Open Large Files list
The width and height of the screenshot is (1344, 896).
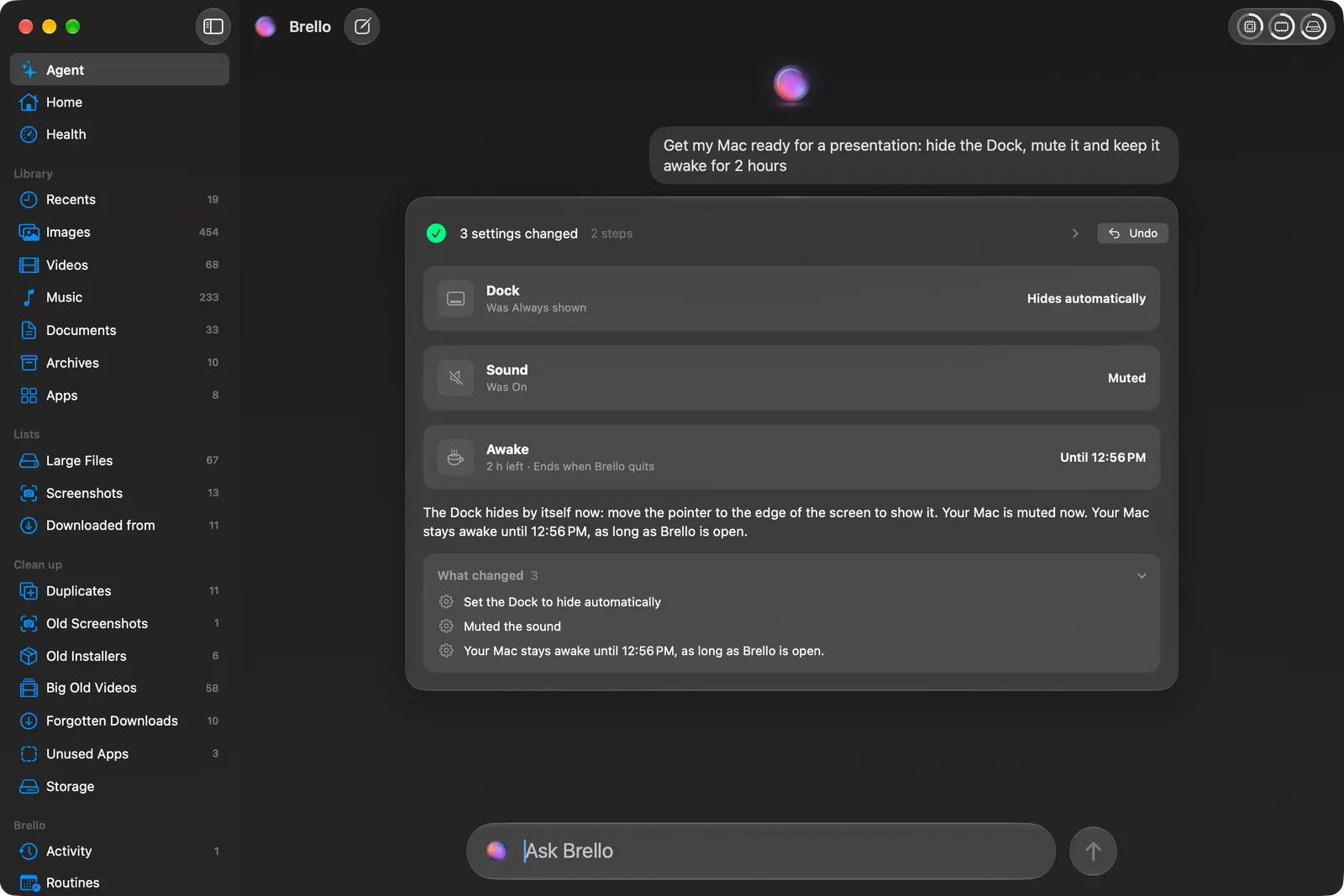[119, 460]
